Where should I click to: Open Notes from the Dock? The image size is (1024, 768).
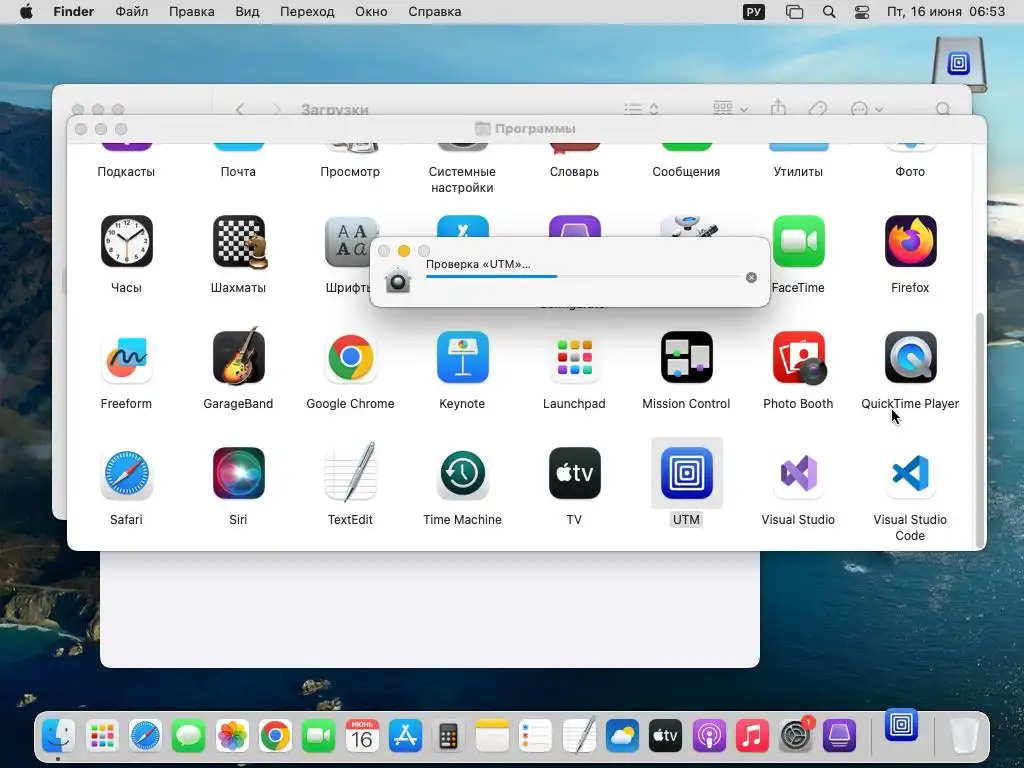pyautogui.click(x=492, y=737)
